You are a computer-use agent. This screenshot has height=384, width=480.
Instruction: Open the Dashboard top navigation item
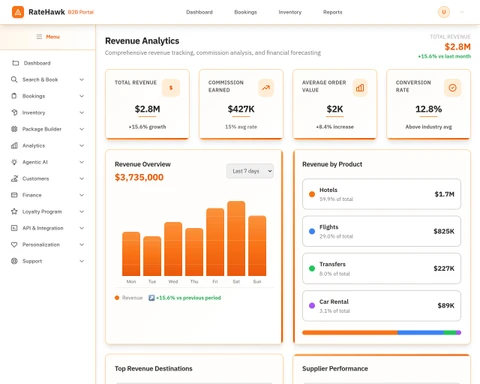tap(199, 12)
